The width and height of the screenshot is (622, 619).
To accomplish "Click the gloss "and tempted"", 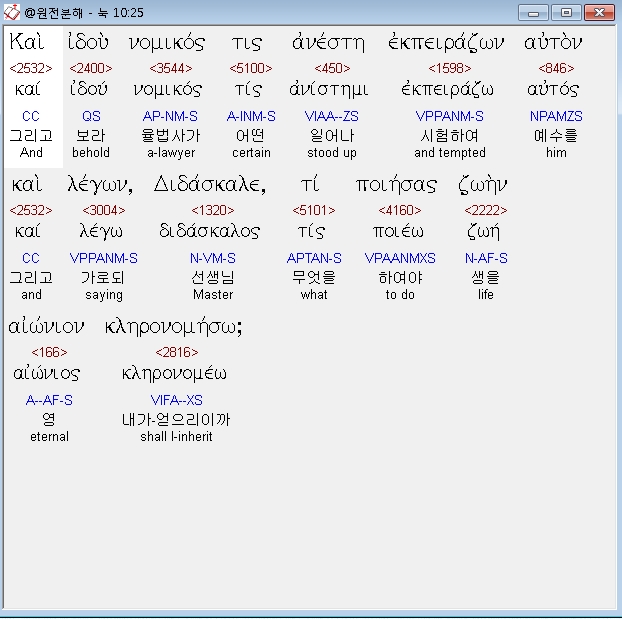I will click(x=450, y=153).
